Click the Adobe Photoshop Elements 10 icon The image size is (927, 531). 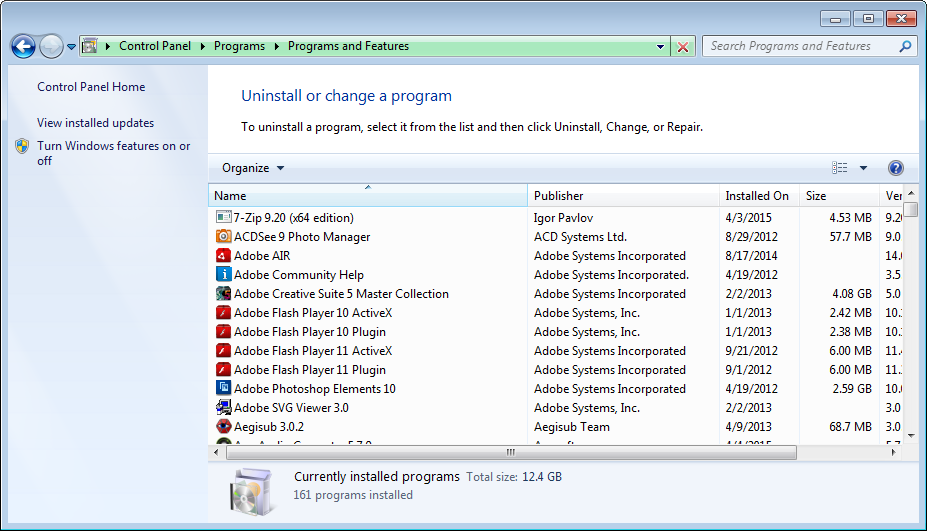[223, 388]
